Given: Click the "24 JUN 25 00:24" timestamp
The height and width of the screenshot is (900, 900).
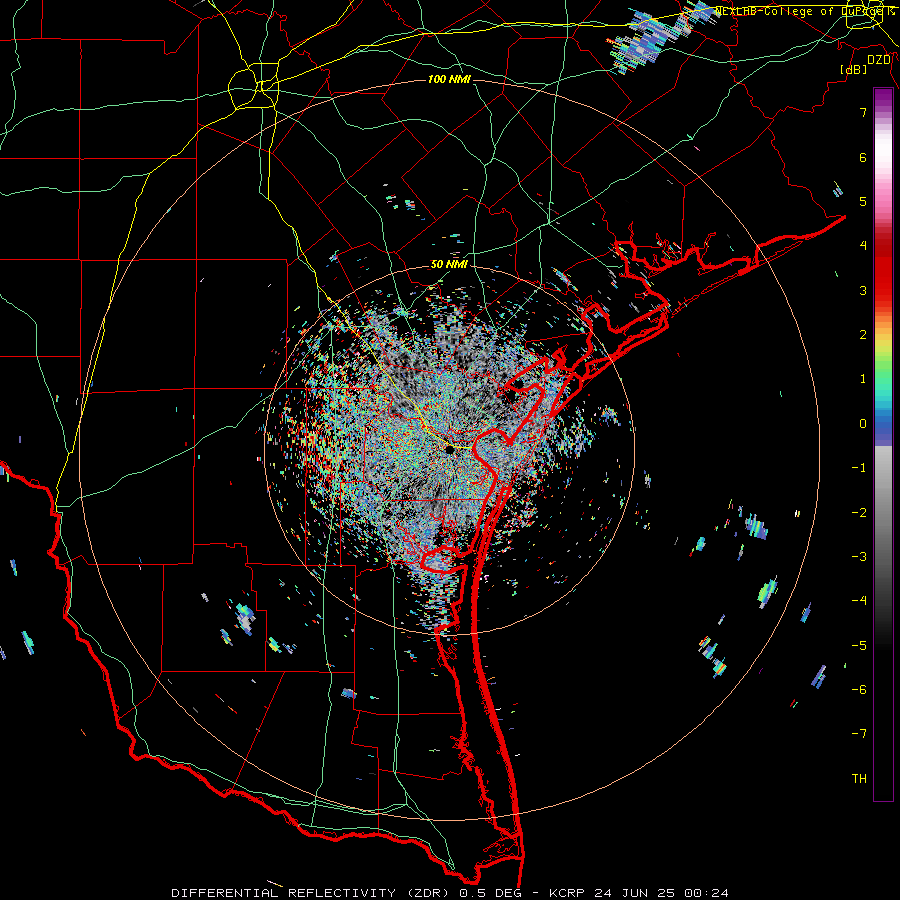Looking at the screenshot, I should tap(661, 893).
